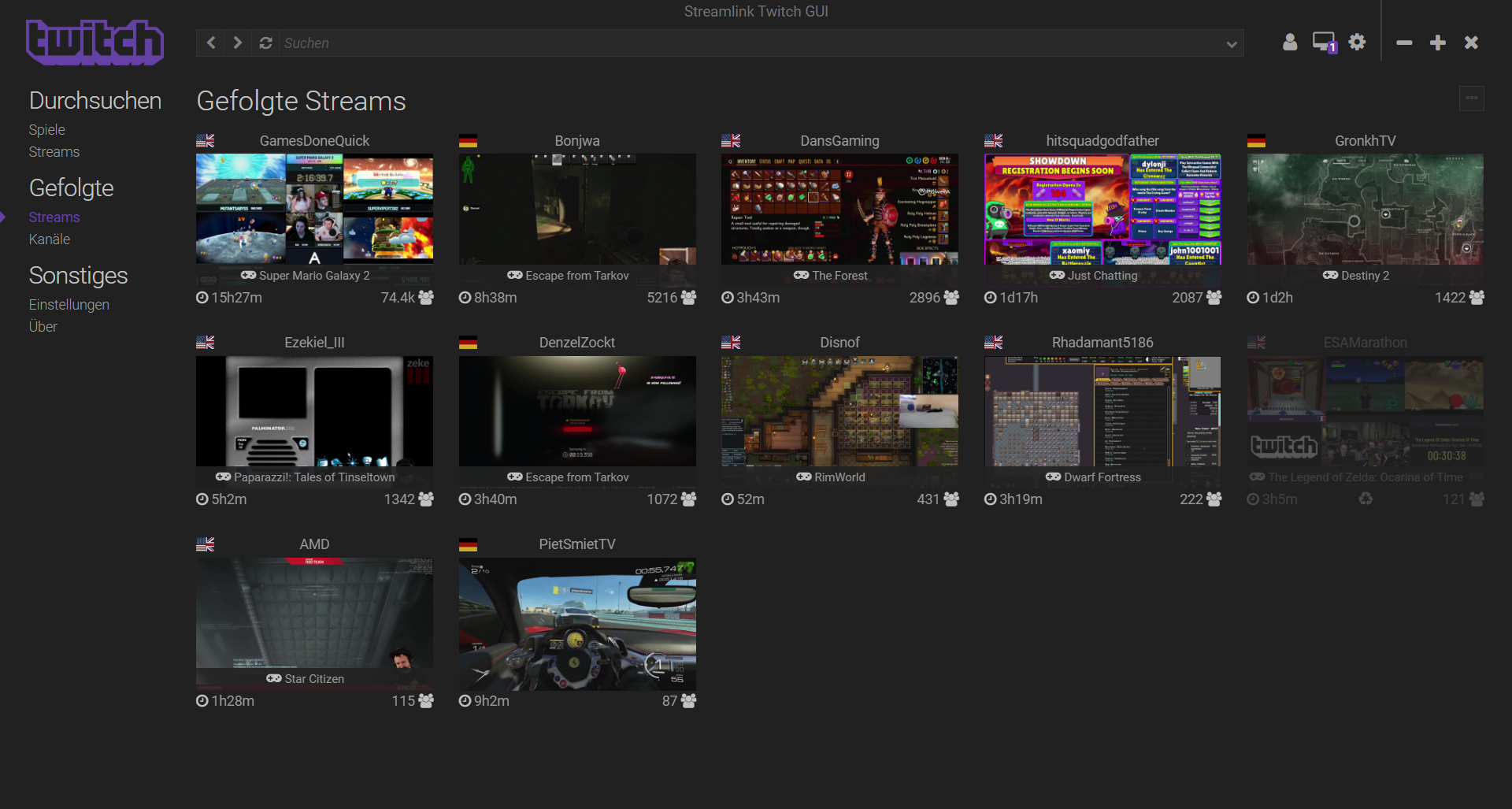The width and height of the screenshot is (1512, 809).
Task: Navigate back using the left arrow icon
Action: (x=210, y=43)
